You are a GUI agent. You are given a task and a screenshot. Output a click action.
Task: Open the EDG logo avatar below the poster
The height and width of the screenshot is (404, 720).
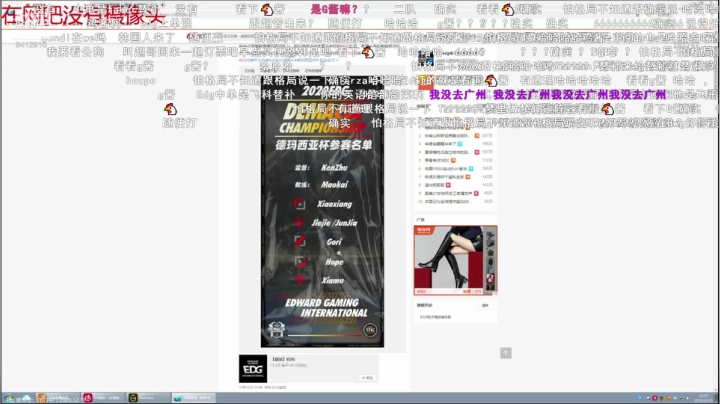coord(253,369)
